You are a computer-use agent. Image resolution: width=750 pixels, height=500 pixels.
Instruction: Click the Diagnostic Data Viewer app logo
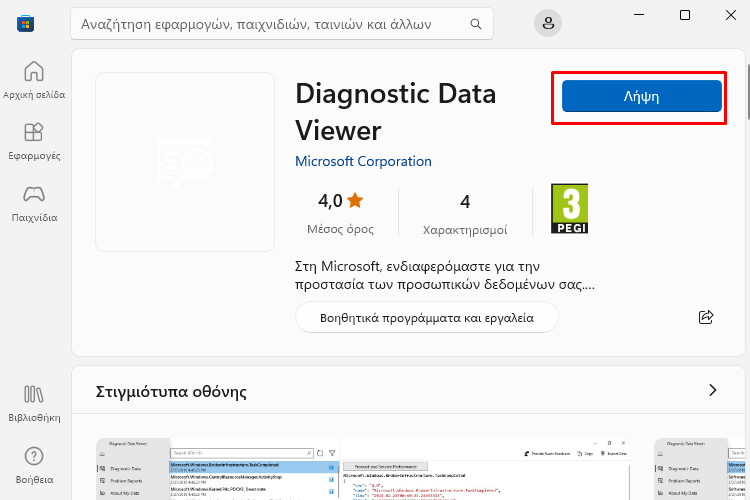pyautogui.click(x=185, y=162)
